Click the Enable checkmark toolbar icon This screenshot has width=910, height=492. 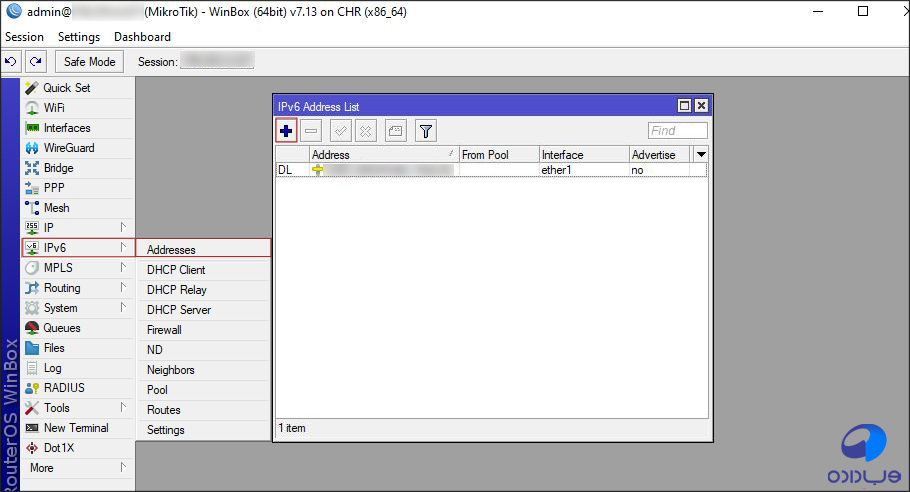tap(341, 131)
